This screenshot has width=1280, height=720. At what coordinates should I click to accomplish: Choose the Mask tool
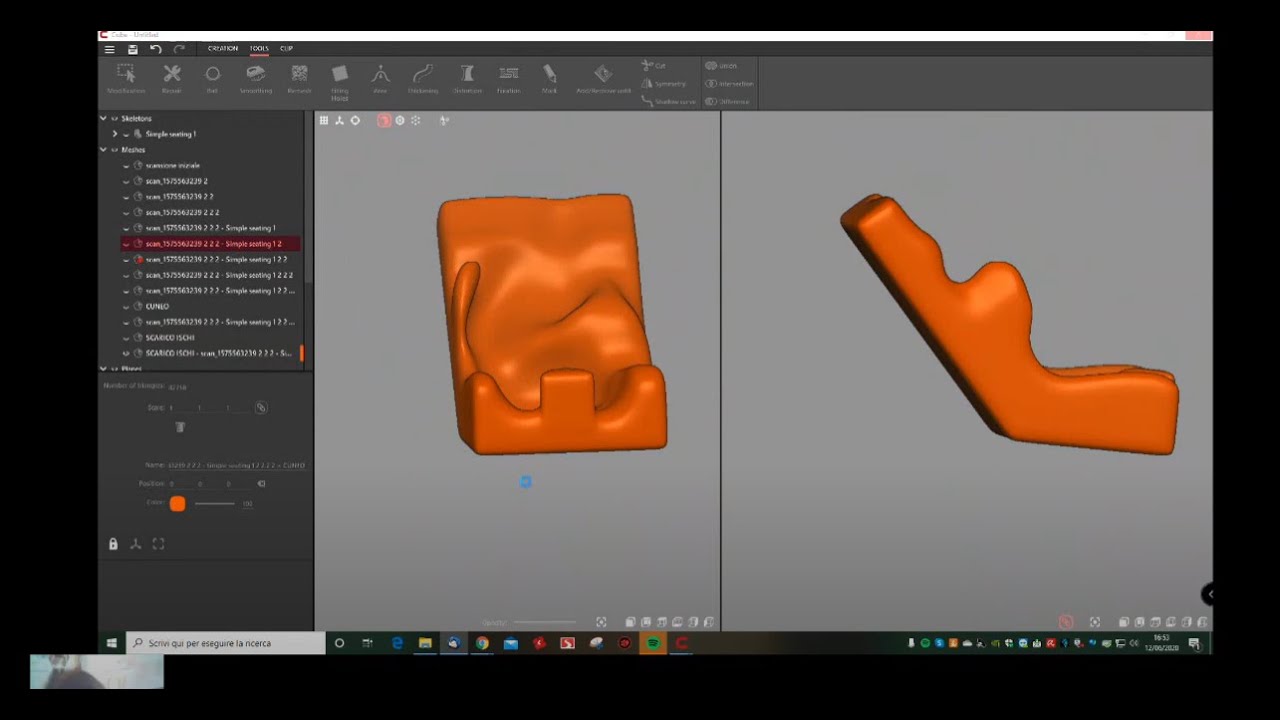(x=549, y=79)
